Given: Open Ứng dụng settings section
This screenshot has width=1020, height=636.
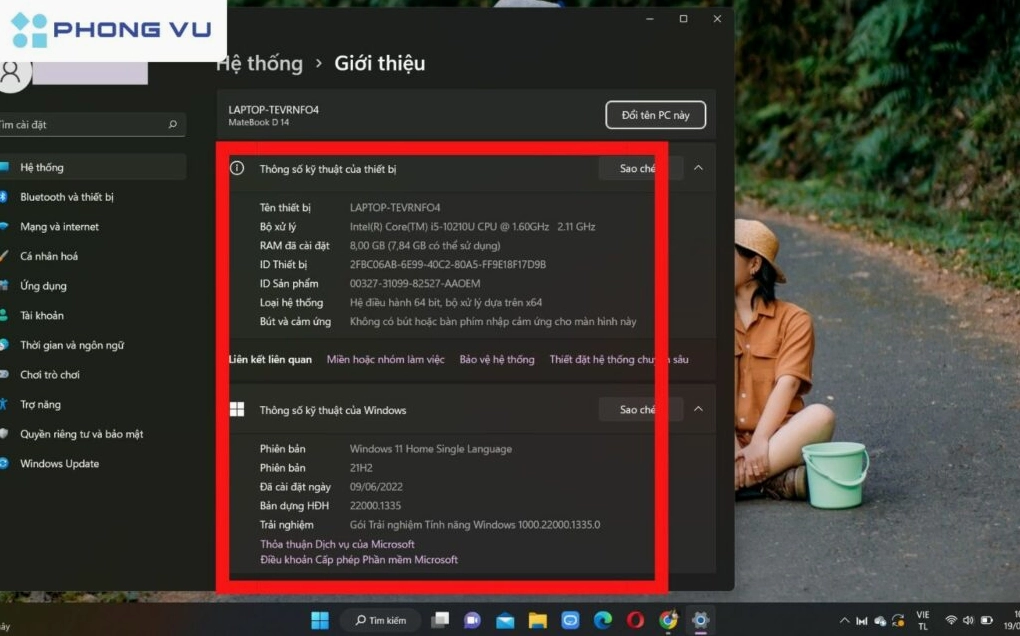Looking at the screenshot, I should tap(49, 285).
